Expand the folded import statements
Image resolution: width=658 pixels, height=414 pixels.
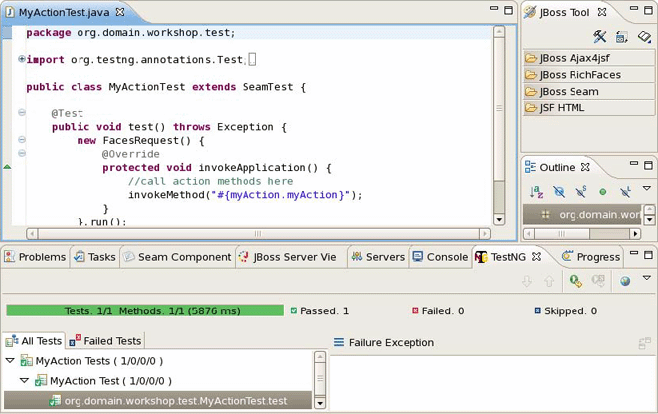point(22,59)
